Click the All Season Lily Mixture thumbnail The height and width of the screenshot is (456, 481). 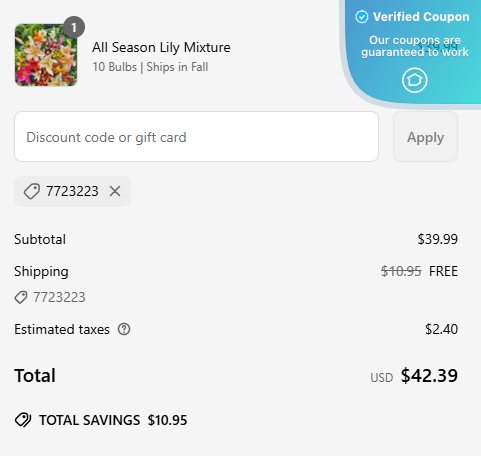point(46,55)
